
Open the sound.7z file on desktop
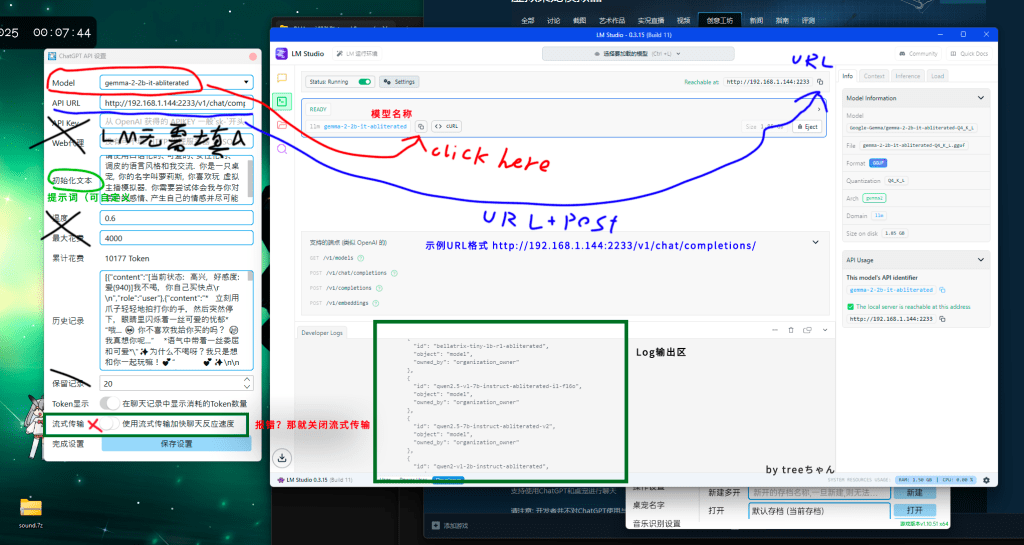click(x=30, y=512)
